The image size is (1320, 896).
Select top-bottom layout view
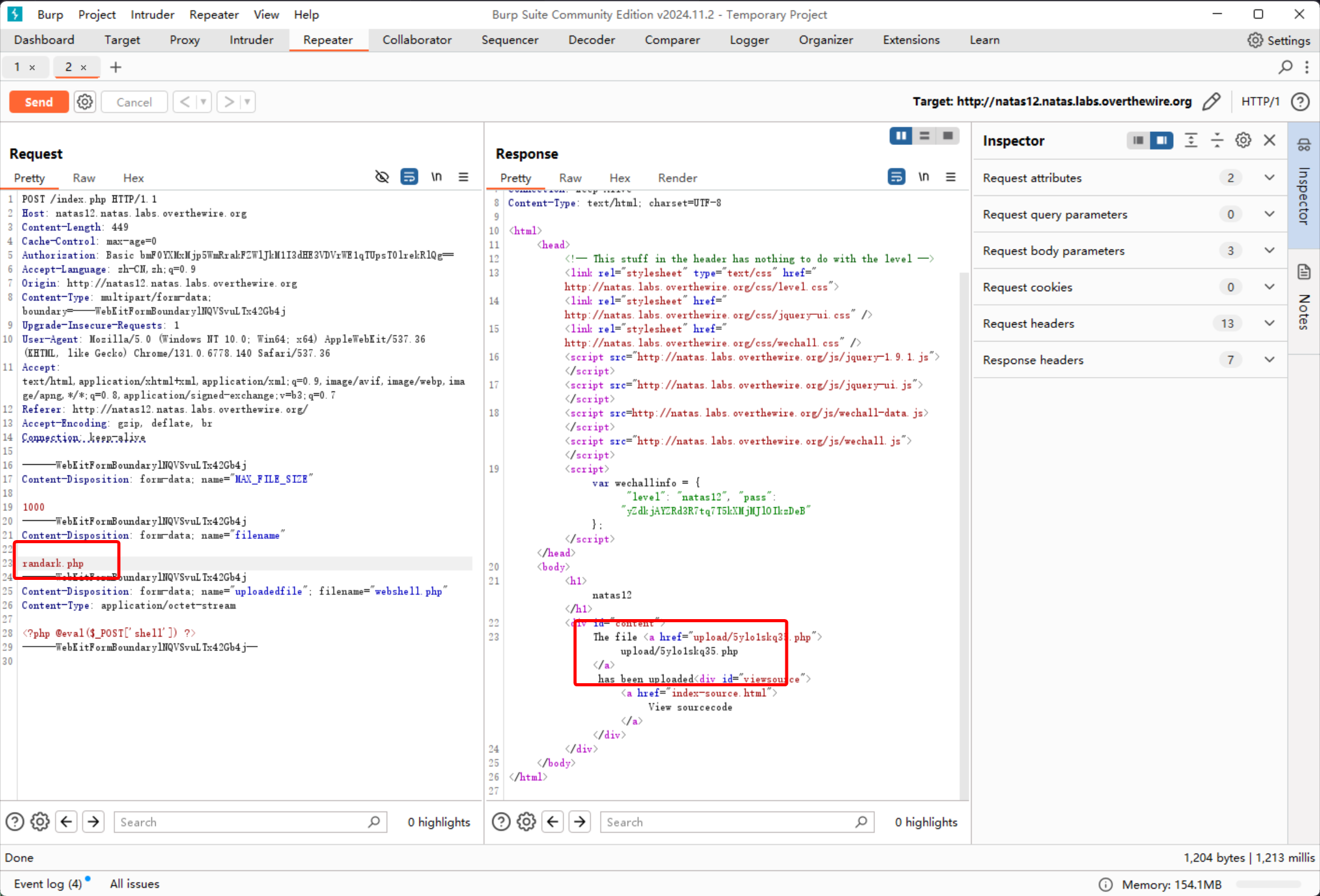pyautogui.click(x=924, y=136)
